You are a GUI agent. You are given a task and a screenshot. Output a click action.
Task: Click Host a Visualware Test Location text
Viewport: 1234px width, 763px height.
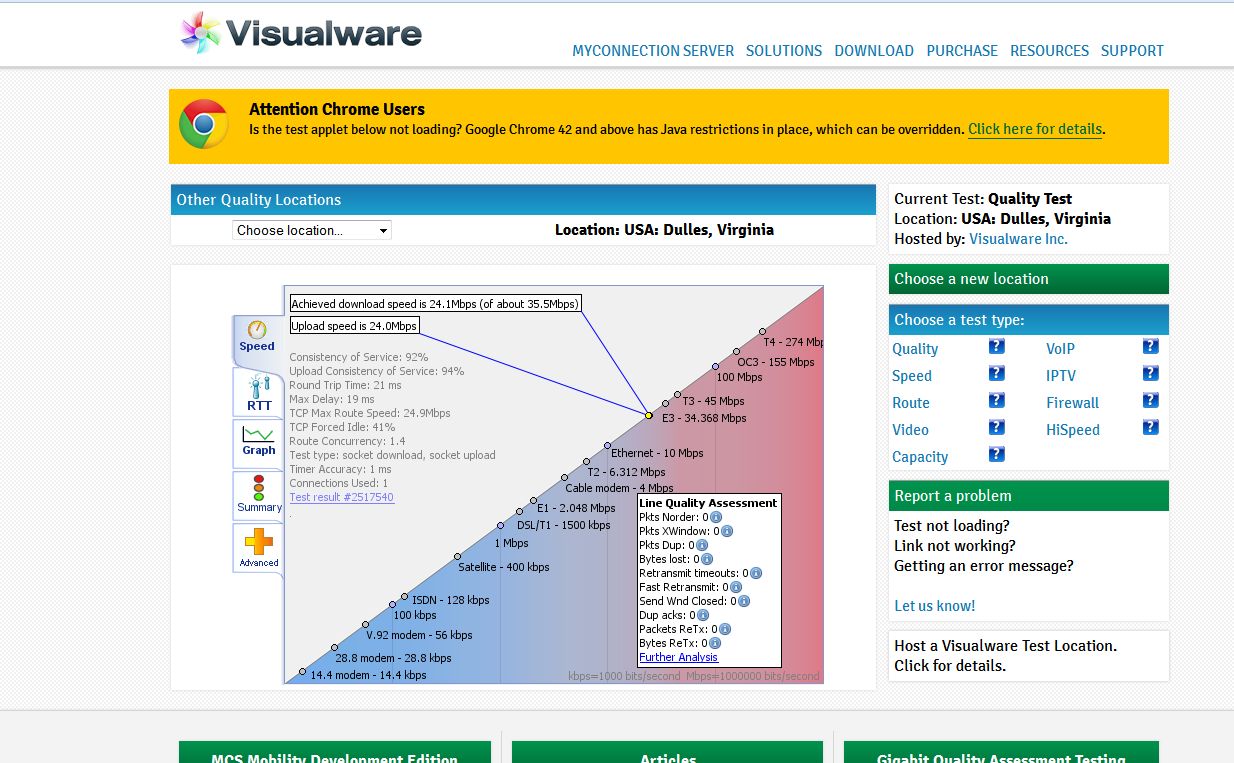click(x=1005, y=646)
